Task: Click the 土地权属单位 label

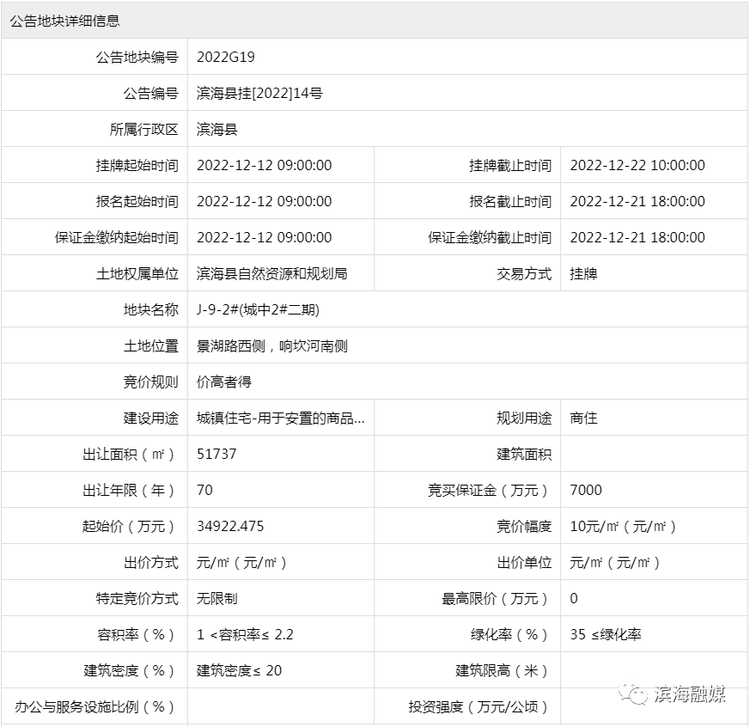Action: tap(137, 274)
